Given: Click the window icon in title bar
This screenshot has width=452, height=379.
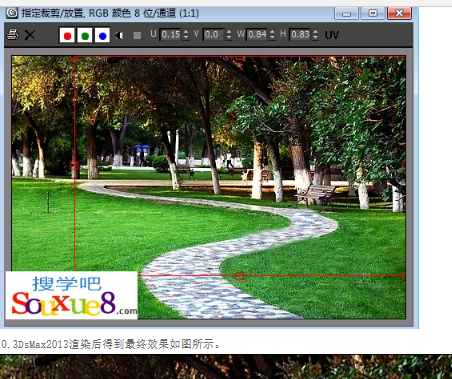Looking at the screenshot, I should click(x=12, y=13).
